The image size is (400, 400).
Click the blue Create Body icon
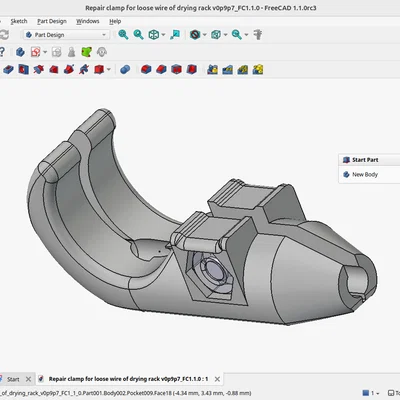tap(20, 52)
